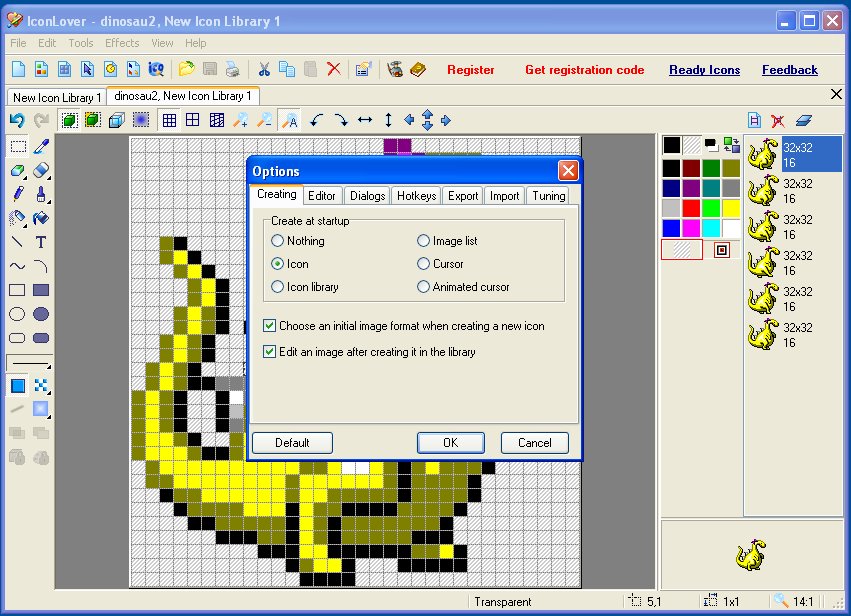Screen dimensions: 851x616
Task: Select the Animated cursor radio button
Action: point(463,287)
